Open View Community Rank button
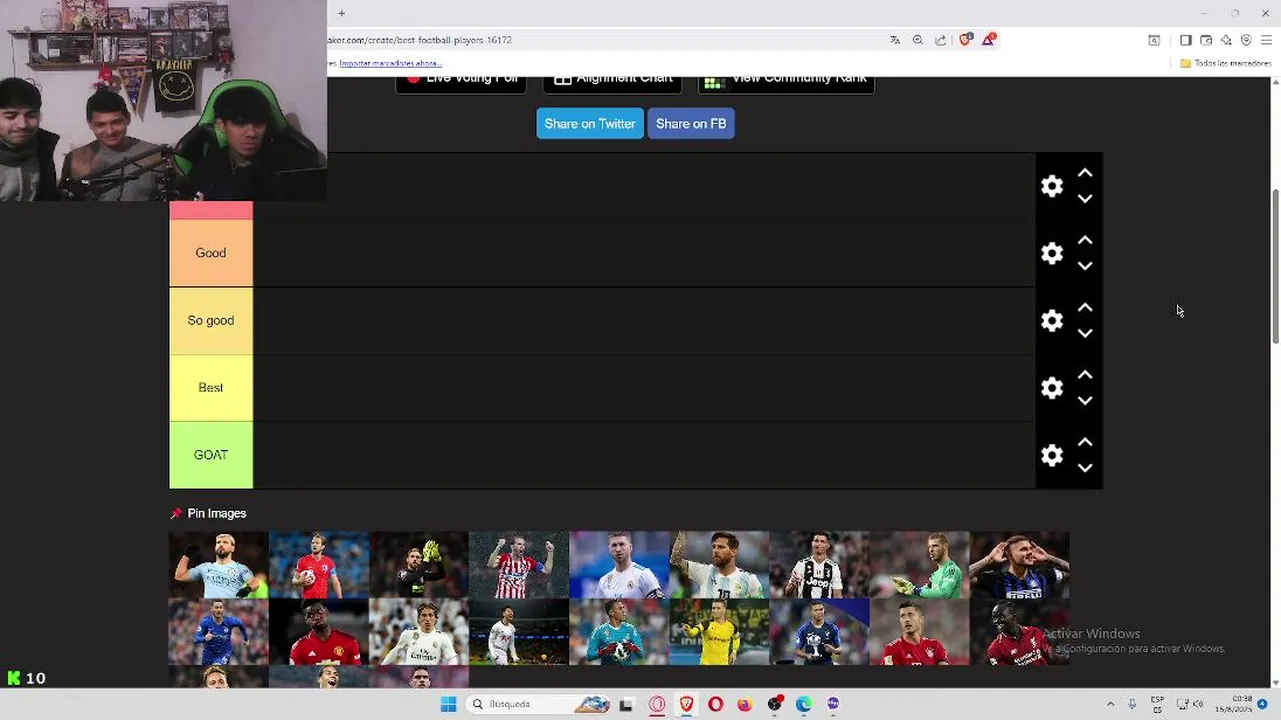This screenshot has width=1281, height=720. coord(786,82)
